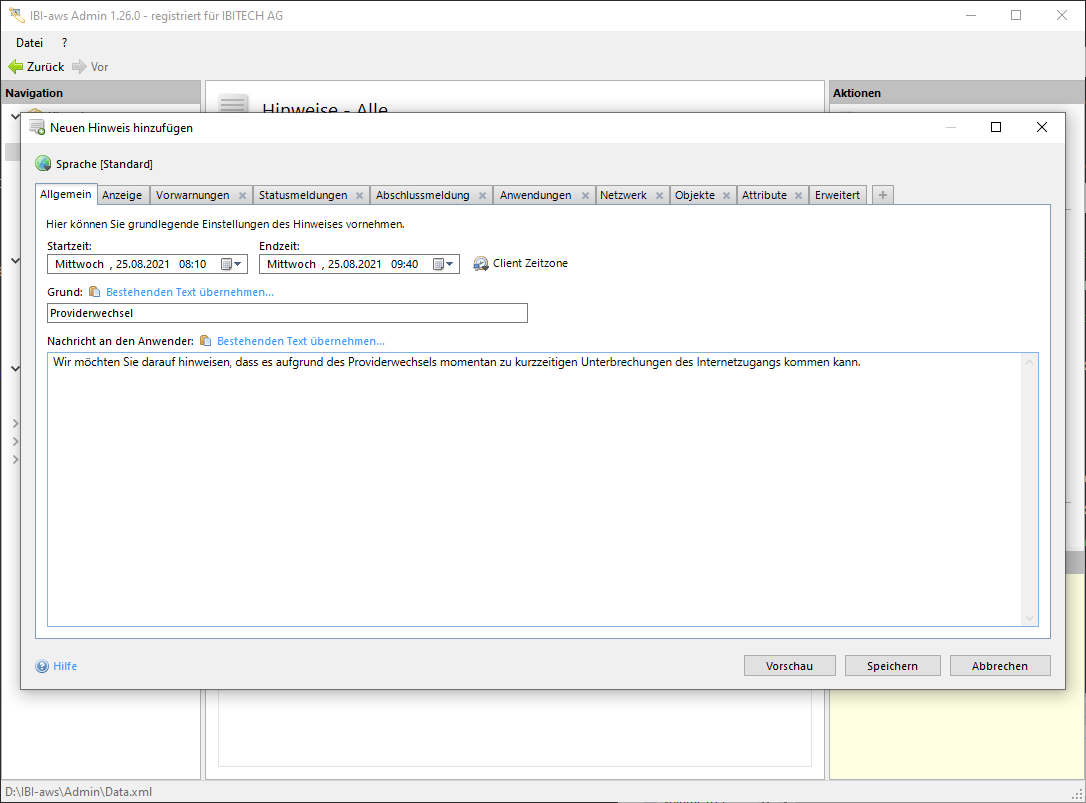
Task: Click the clipboard icon next to Grund
Action: 95,292
